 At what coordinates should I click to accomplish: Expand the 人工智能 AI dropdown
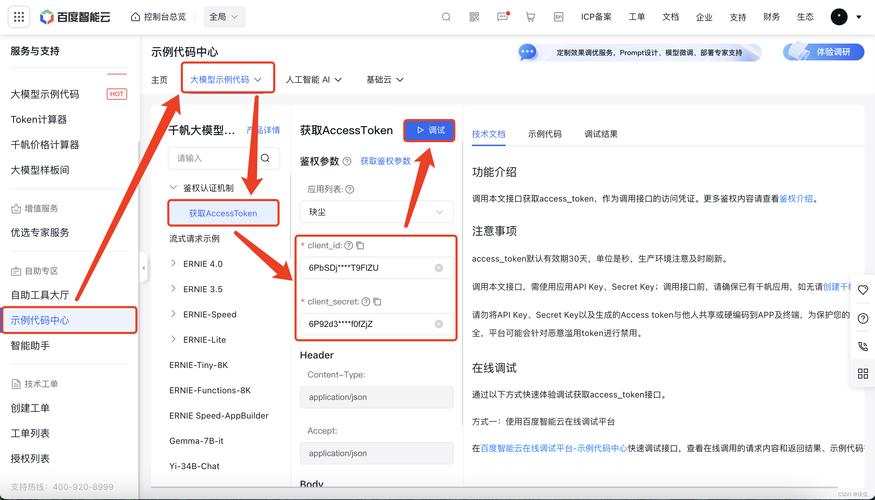point(314,79)
